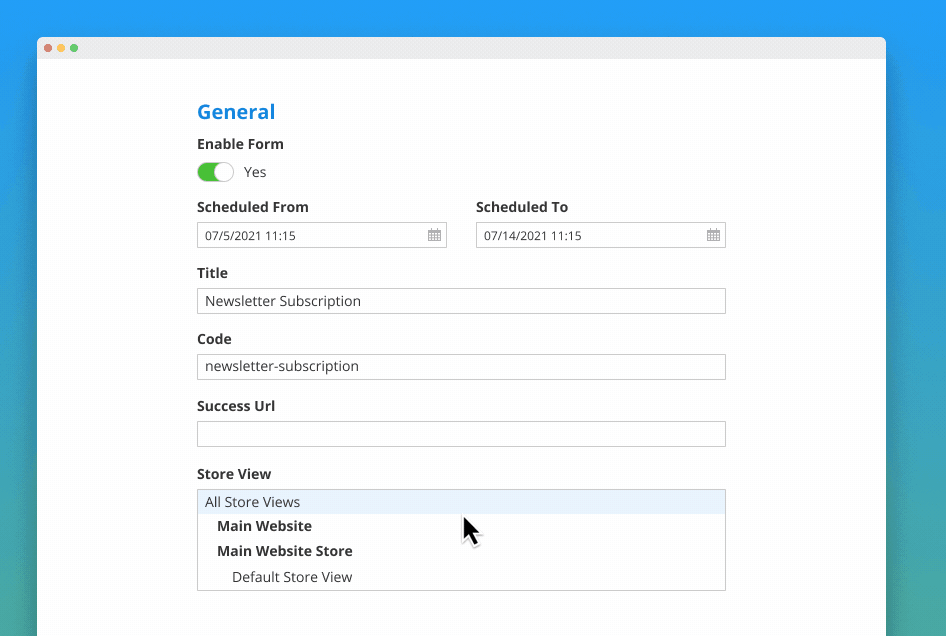
Task: Open the Scheduled To calendar picker
Action: click(x=713, y=235)
